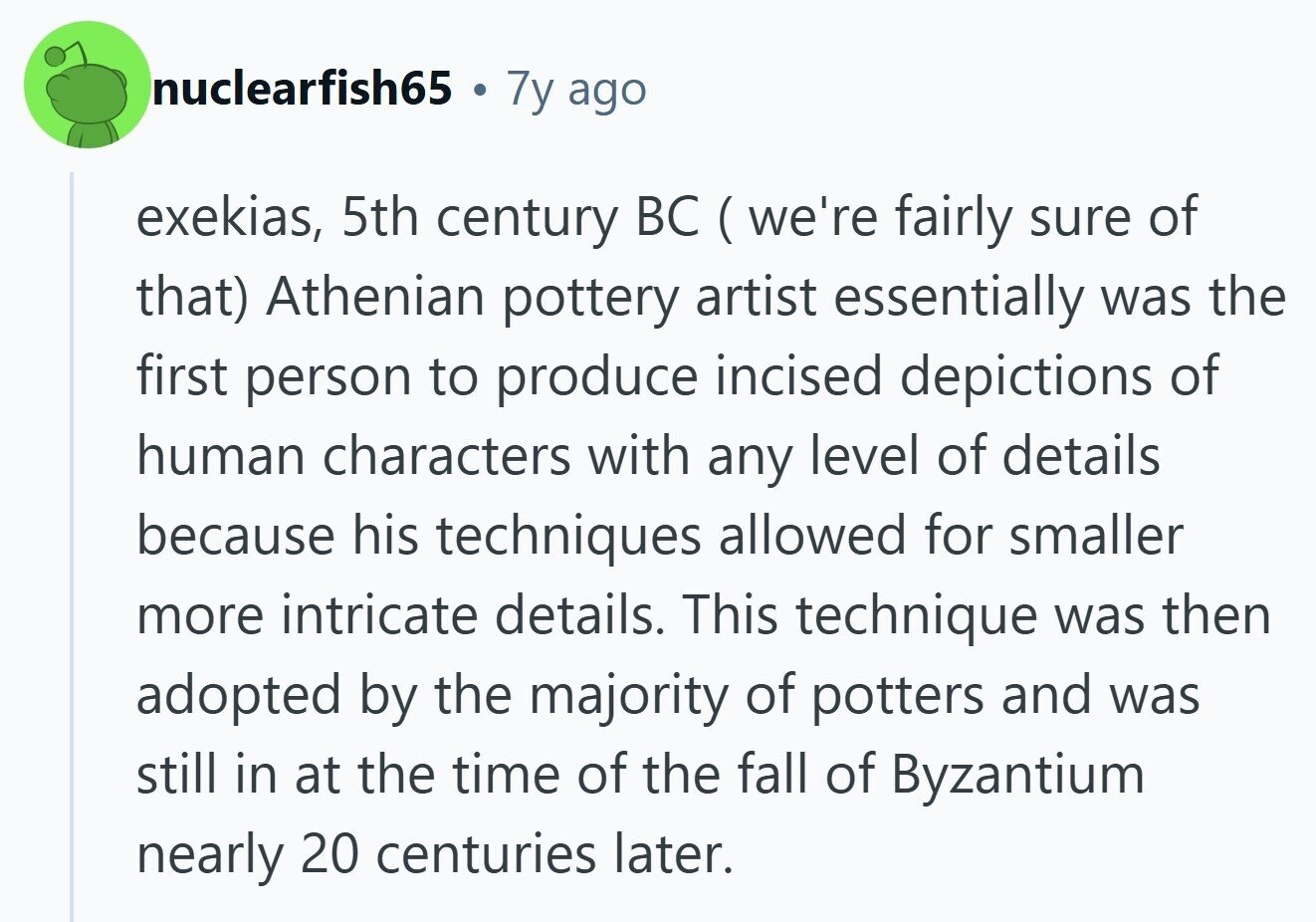
Task: Click the bullet separator after the username
Action: click(480, 91)
